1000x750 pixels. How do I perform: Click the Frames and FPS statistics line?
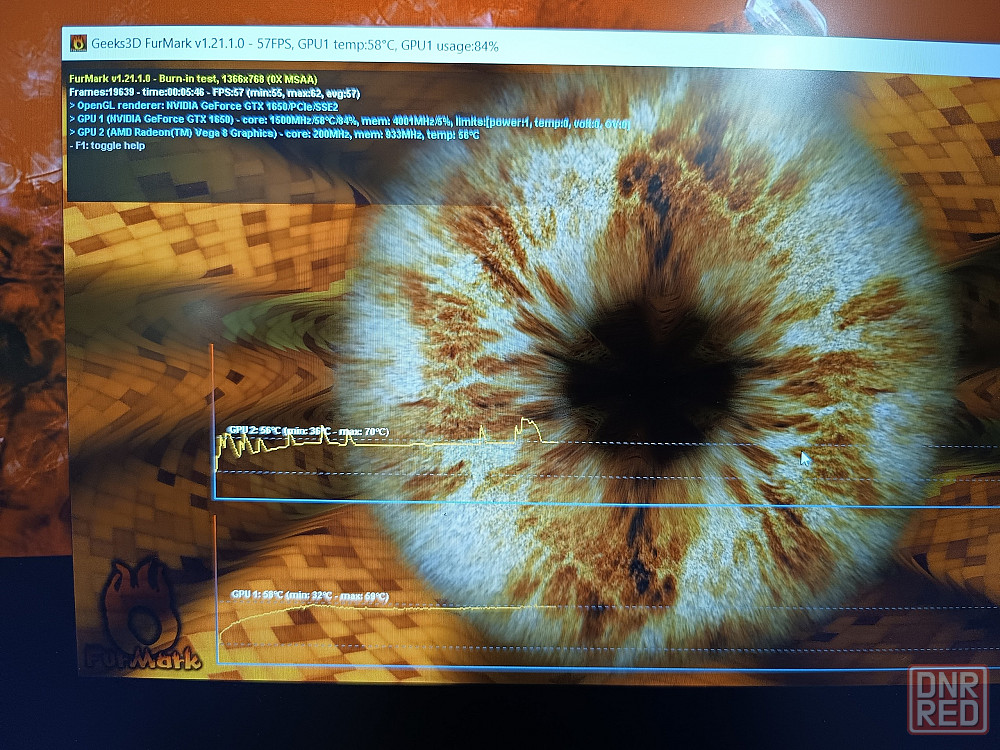coord(214,92)
